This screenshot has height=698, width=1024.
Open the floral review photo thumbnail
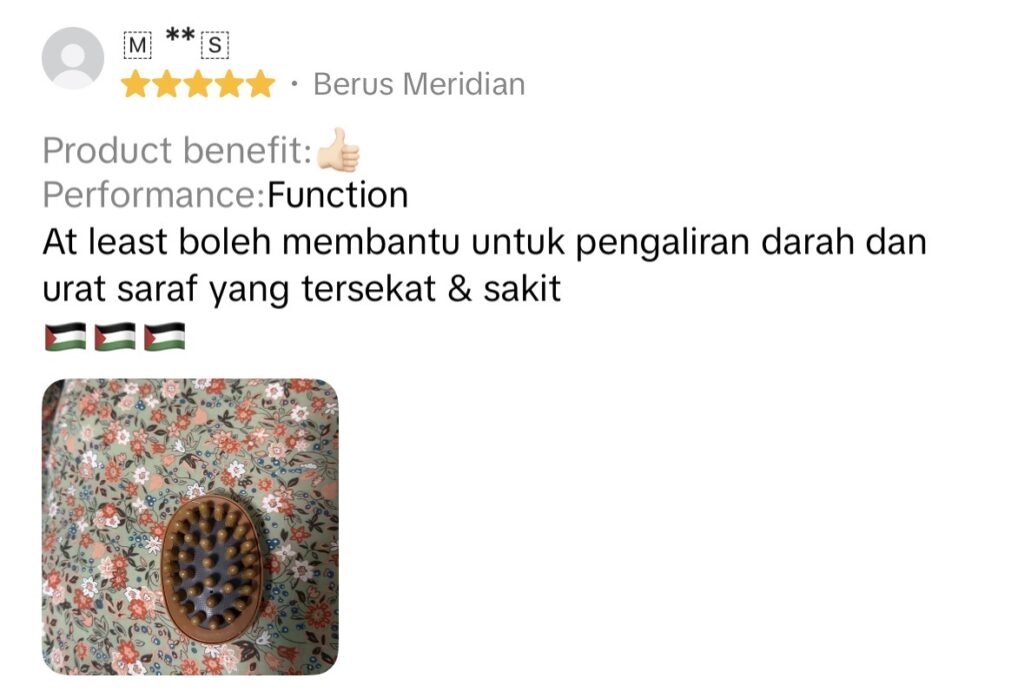(x=190, y=527)
